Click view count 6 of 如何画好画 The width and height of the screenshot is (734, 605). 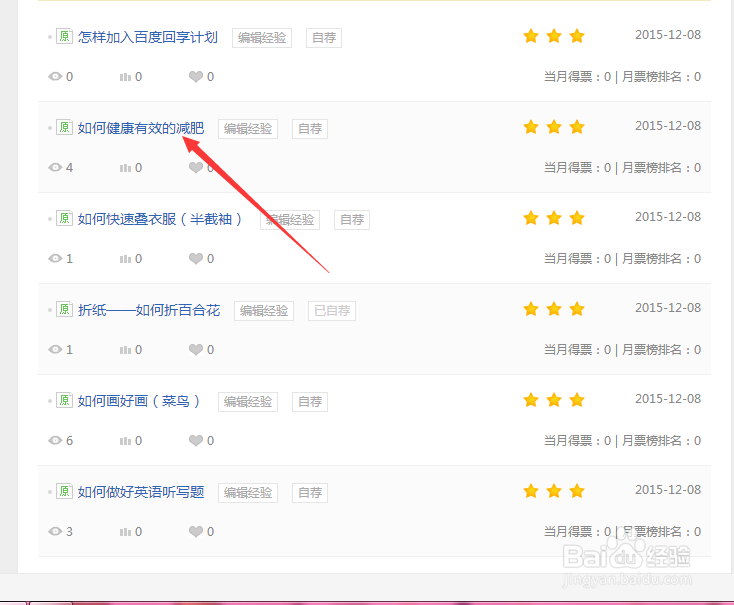pos(69,441)
